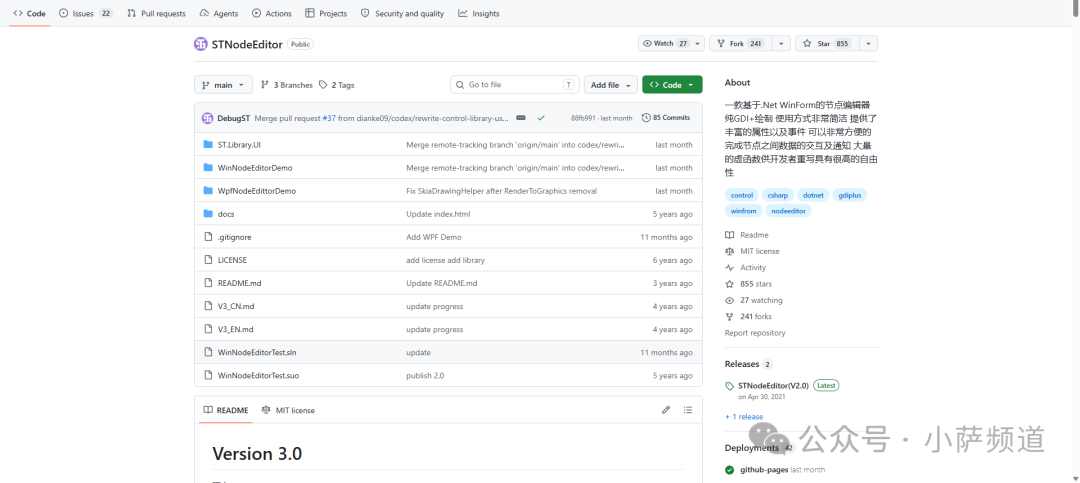View the Insights tab

click(x=479, y=13)
